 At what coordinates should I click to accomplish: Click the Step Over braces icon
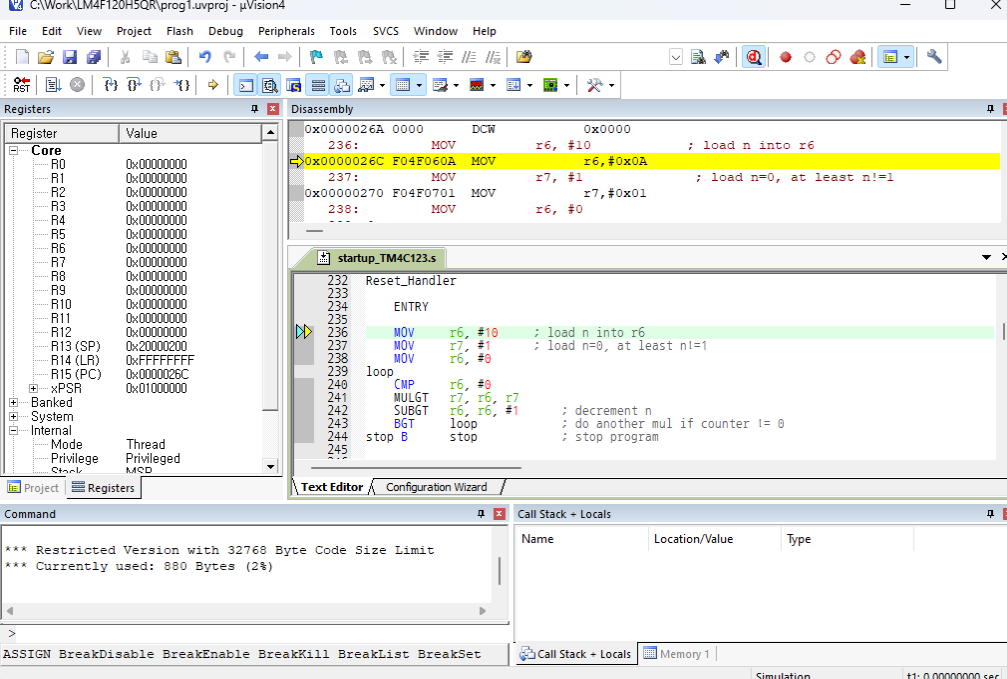pos(135,85)
